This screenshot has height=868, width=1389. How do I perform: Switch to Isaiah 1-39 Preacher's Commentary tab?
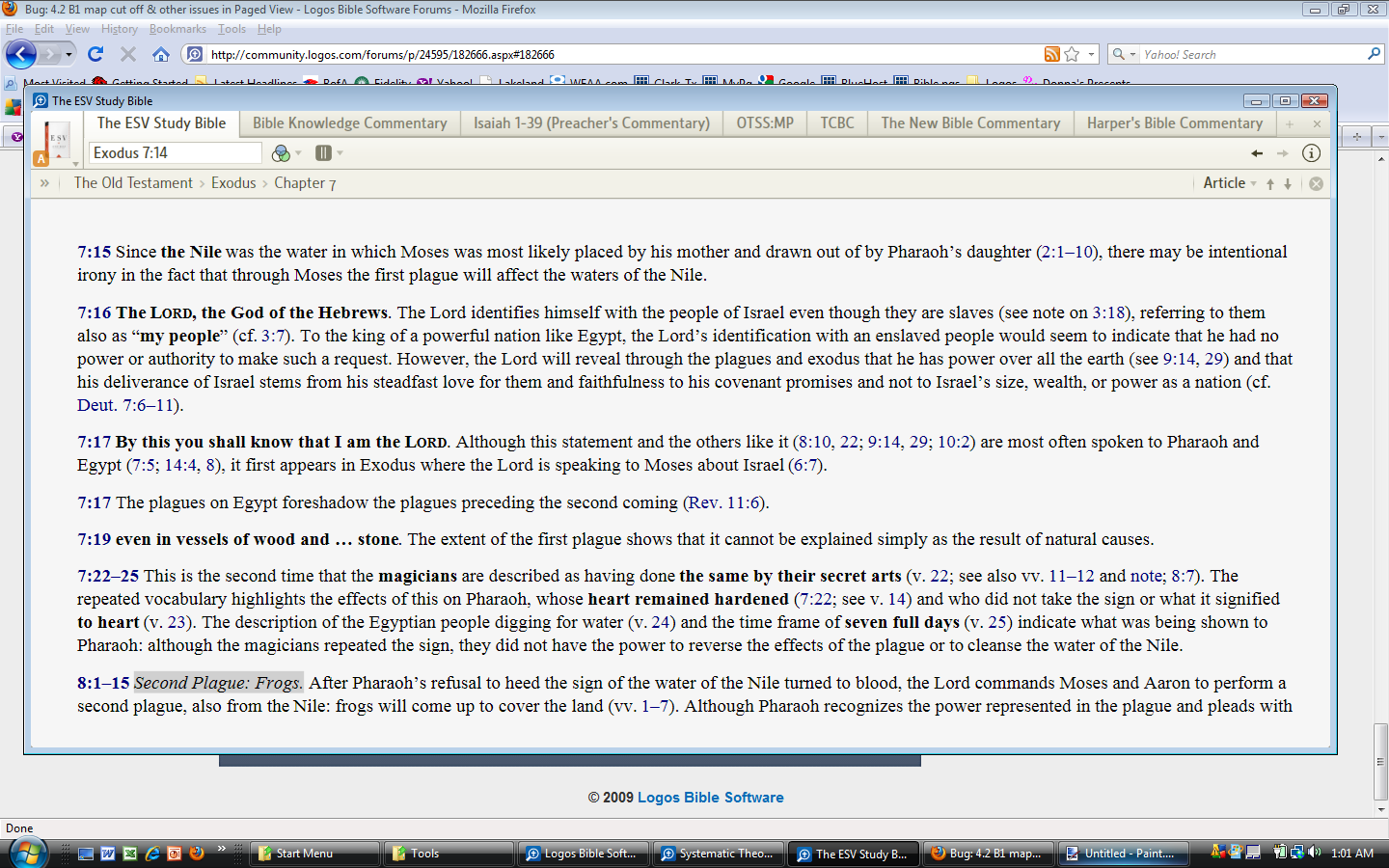[591, 123]
